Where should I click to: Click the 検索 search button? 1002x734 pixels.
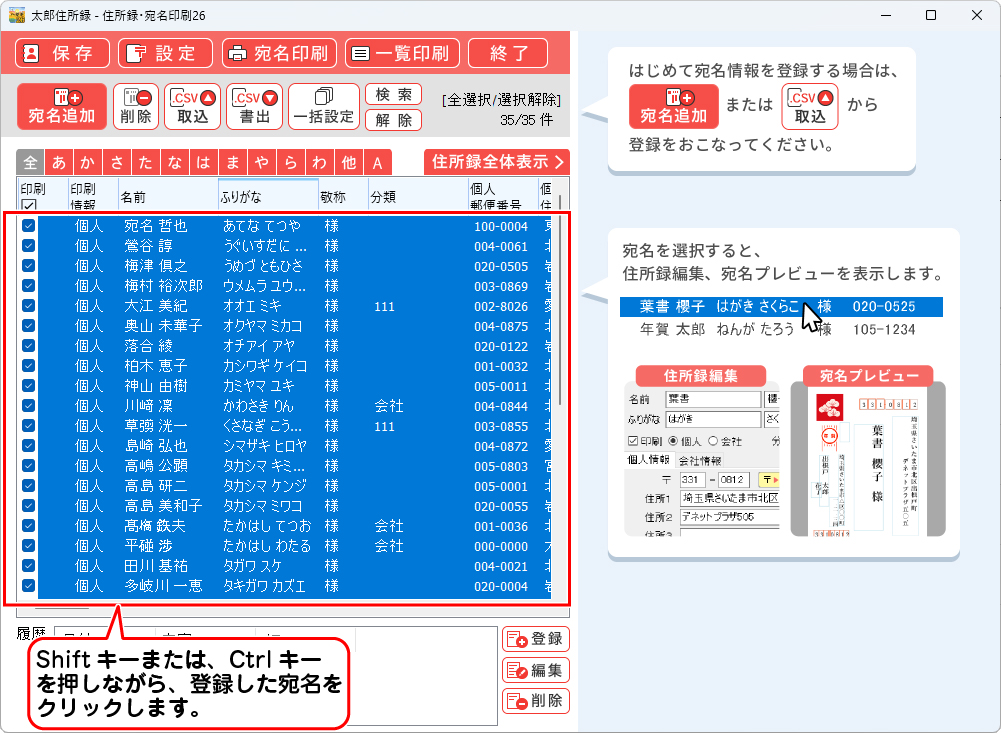393,95
